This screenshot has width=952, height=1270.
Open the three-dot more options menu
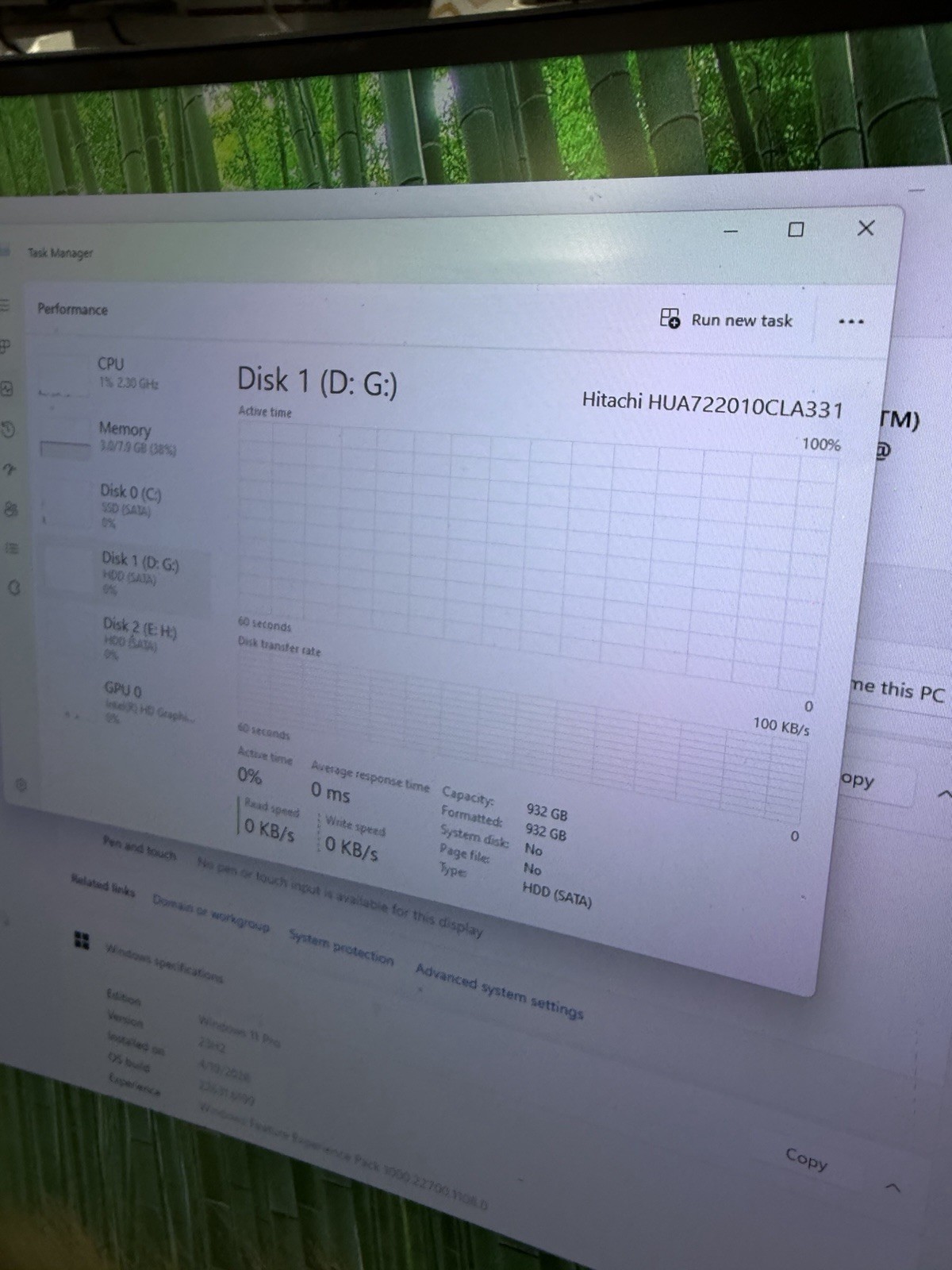coord(850,321)
